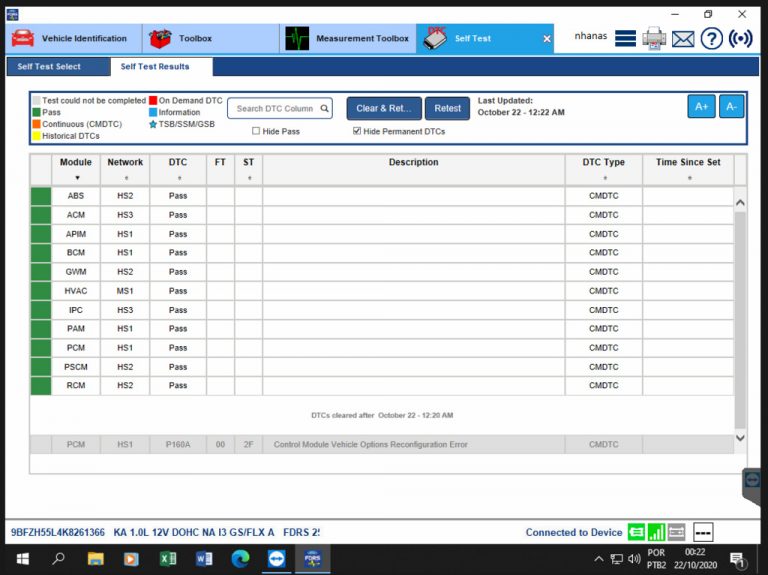This screenshot has width=768, height=575.
Task: Close the Self Test tab
Action: [547, 39]
